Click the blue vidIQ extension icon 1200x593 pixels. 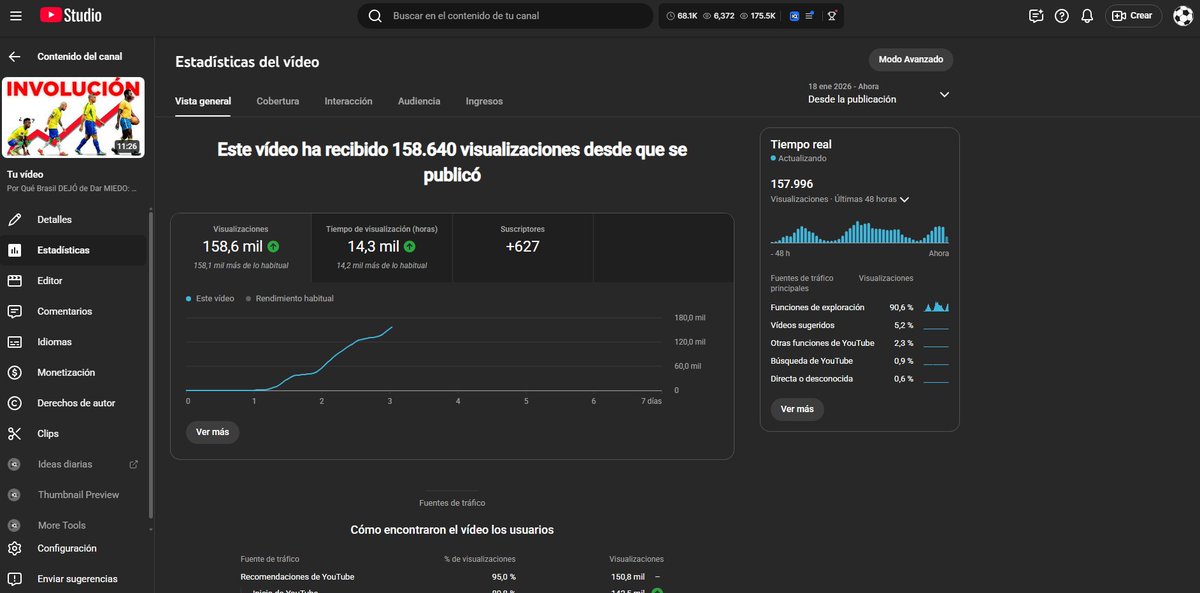(x=794, y=16)
